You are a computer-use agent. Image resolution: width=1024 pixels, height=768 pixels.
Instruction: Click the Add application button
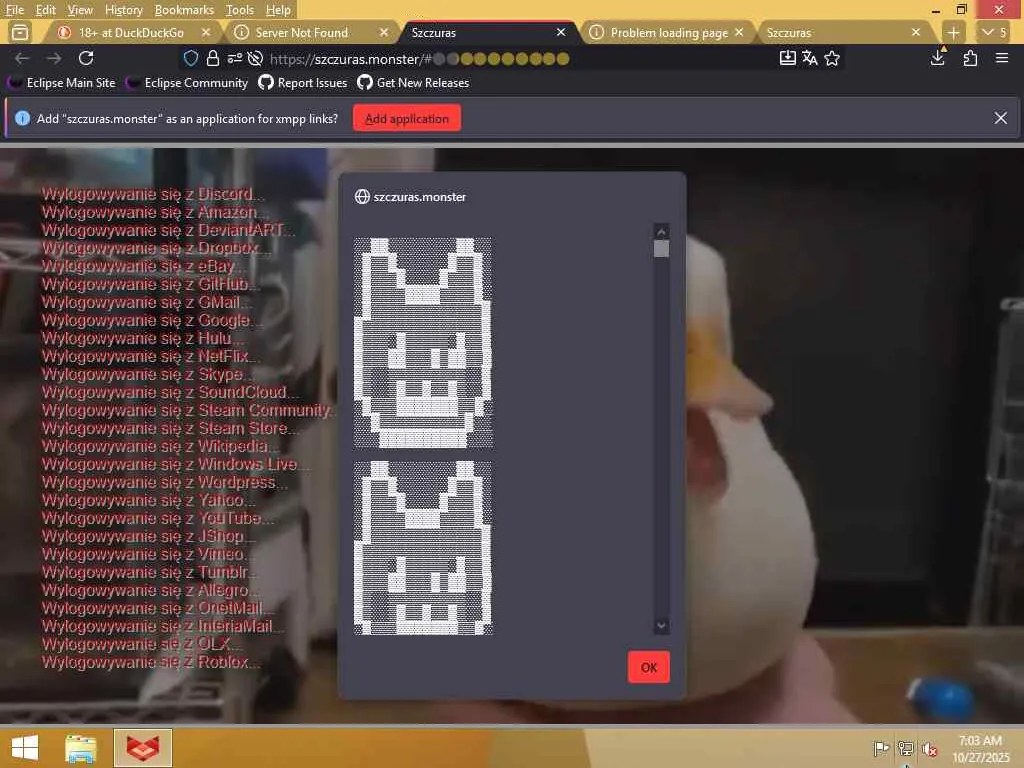click(x=406, y=118)
